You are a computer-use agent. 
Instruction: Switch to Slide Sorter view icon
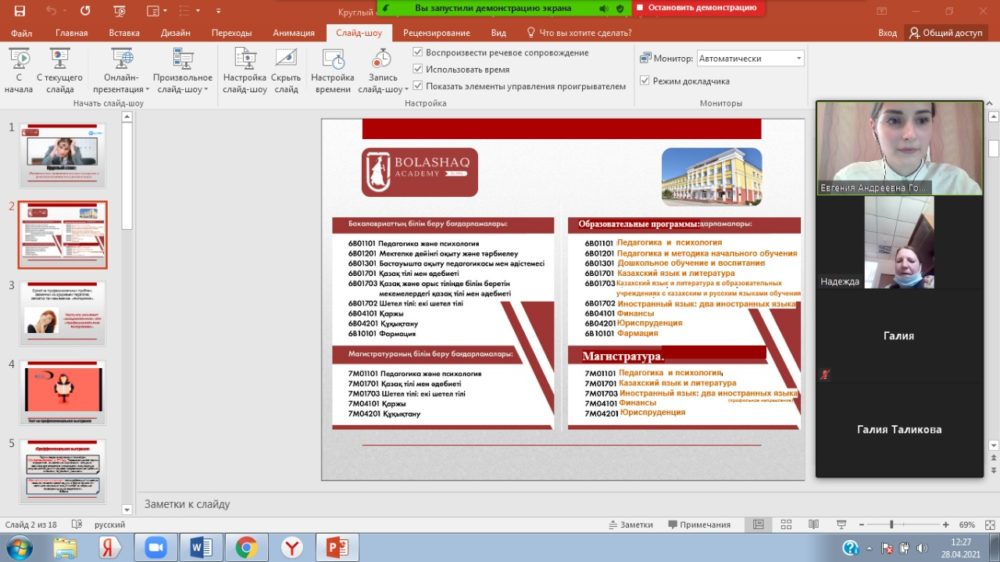point(786,524)
